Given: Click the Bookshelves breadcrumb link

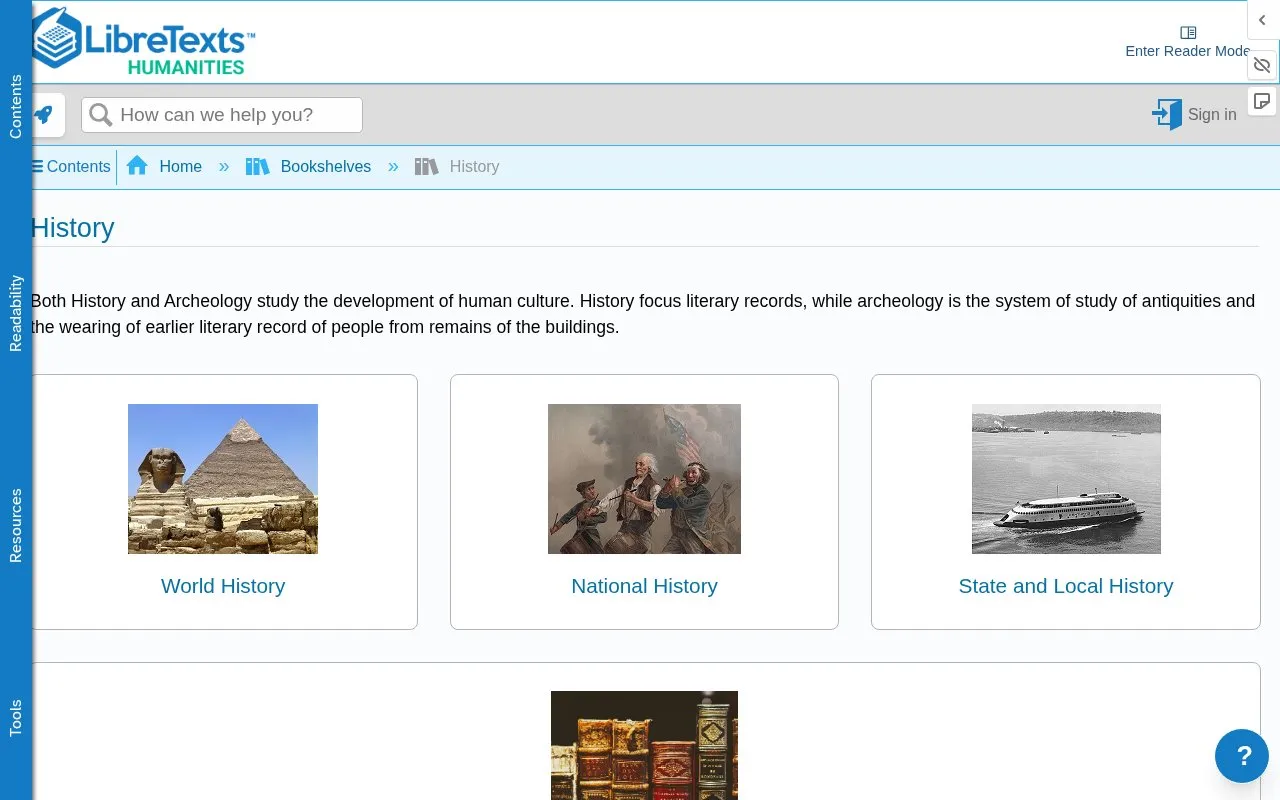Looking at the screenshot, I should coord(326,167).
